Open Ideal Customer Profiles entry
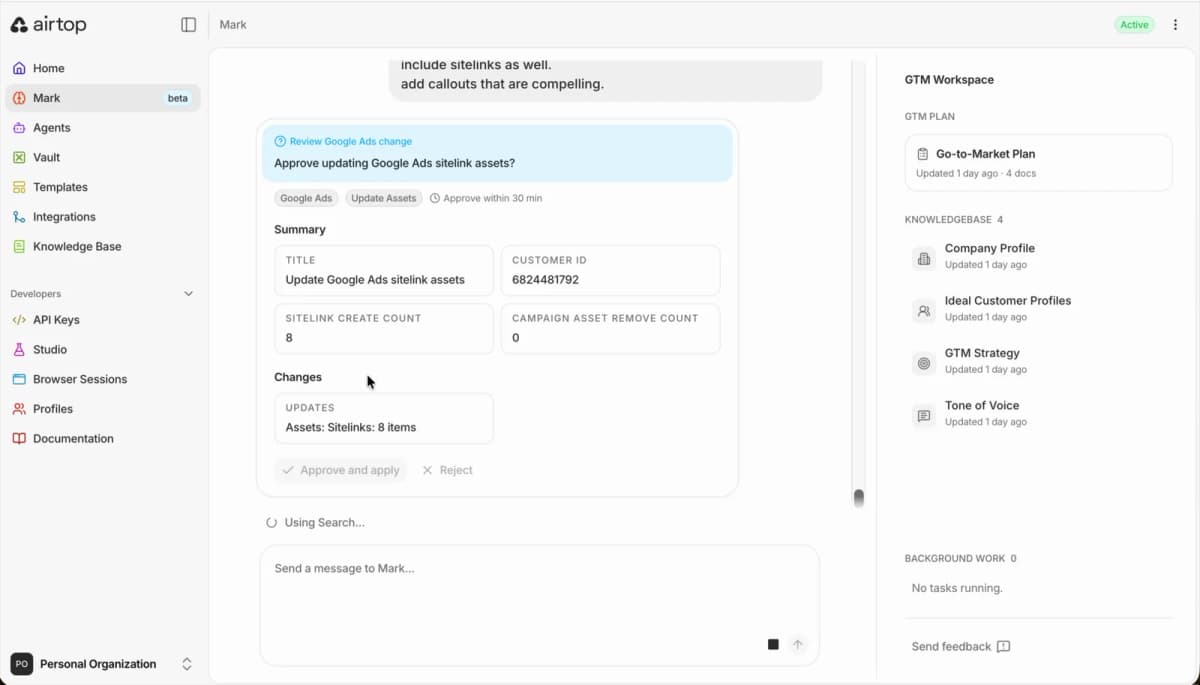 click(x=1038, y=308)
